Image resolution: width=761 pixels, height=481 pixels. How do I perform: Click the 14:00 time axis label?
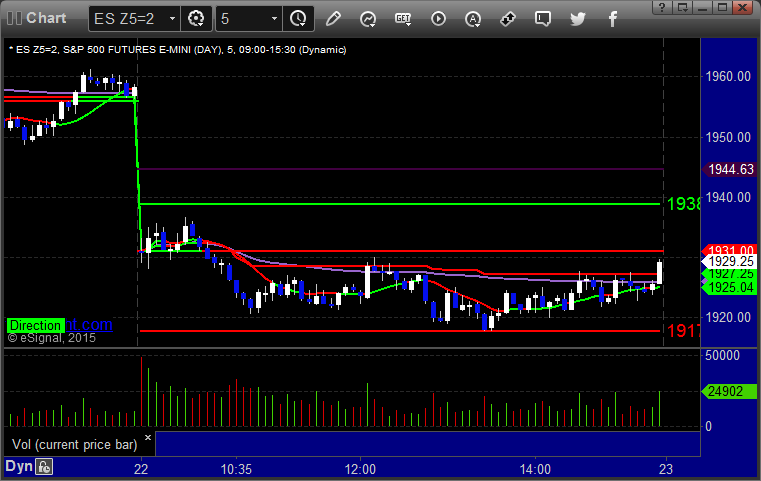click(x=535, y=469)
